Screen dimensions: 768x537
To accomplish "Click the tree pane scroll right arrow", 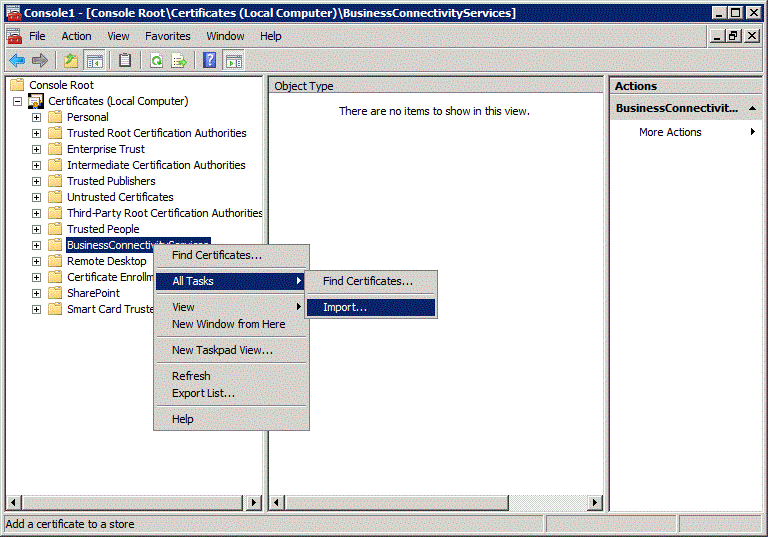I will [x=253, y=502].
